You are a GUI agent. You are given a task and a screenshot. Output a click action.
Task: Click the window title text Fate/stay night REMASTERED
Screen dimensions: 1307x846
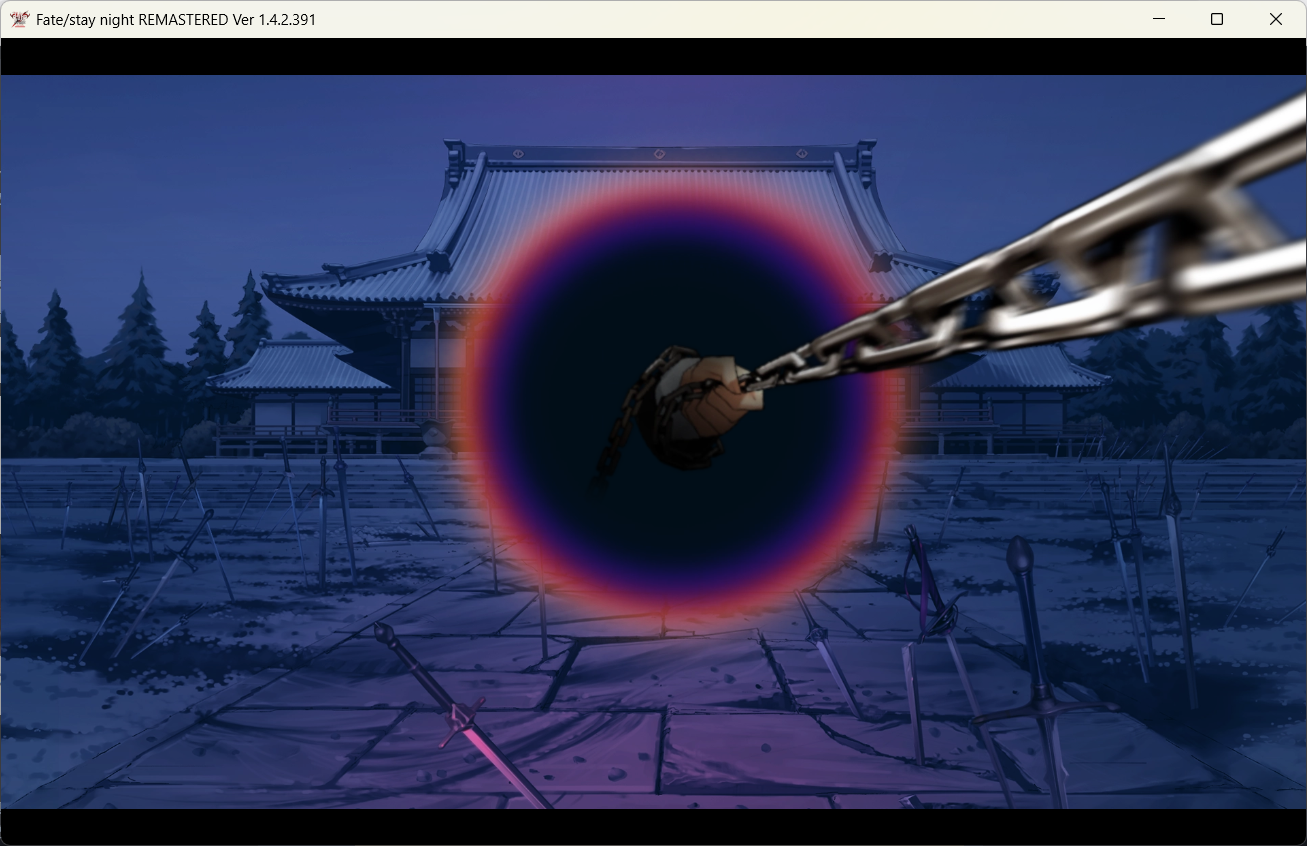(132, 19)
